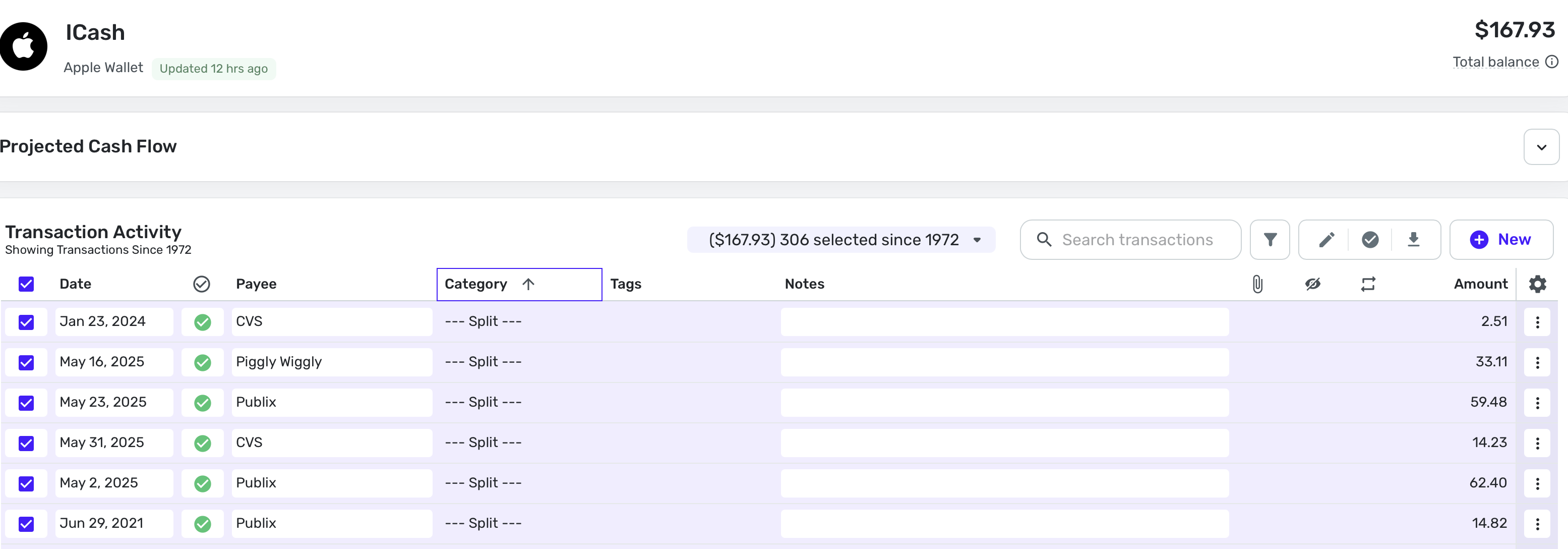Open the transaction filter funnel icon
Image resolution: width=1568 pixels, height=549 pixels.
[x=1269, y=240]
